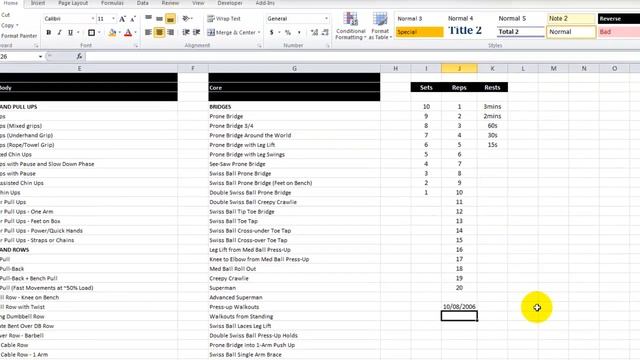Click the Orientation text rotation icon
Screen dimensions: 640x360
tap(187, 18)
